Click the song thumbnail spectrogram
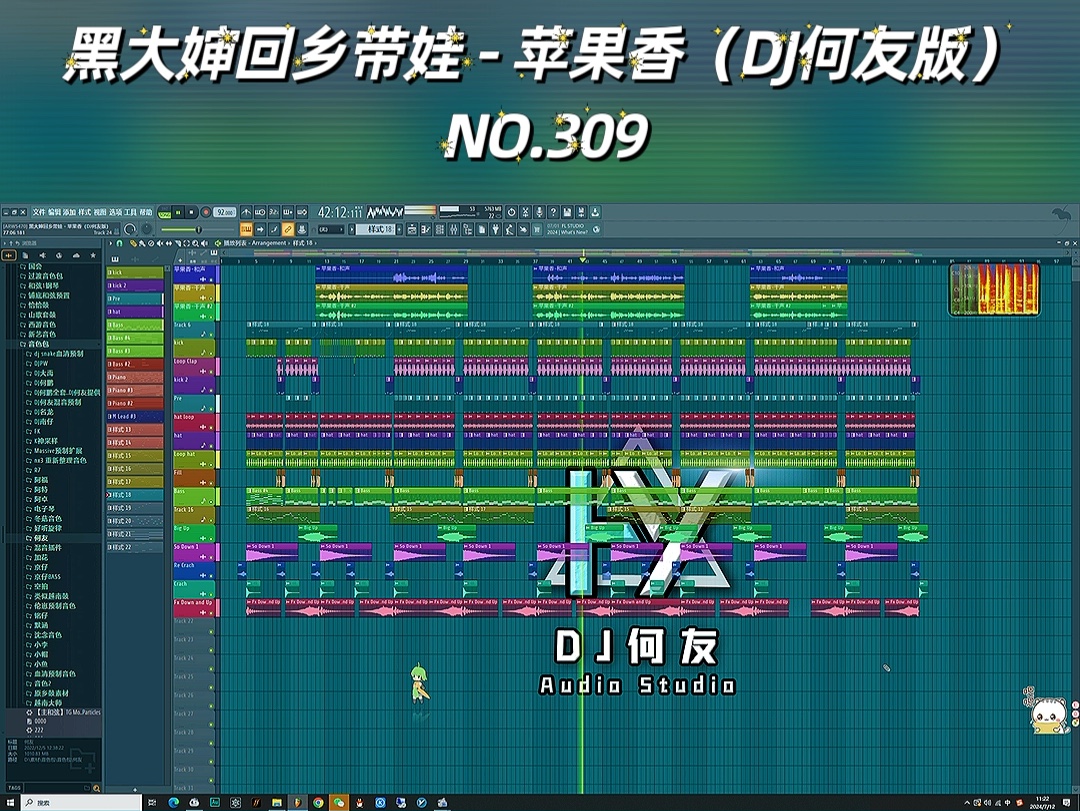 (994, 289)
